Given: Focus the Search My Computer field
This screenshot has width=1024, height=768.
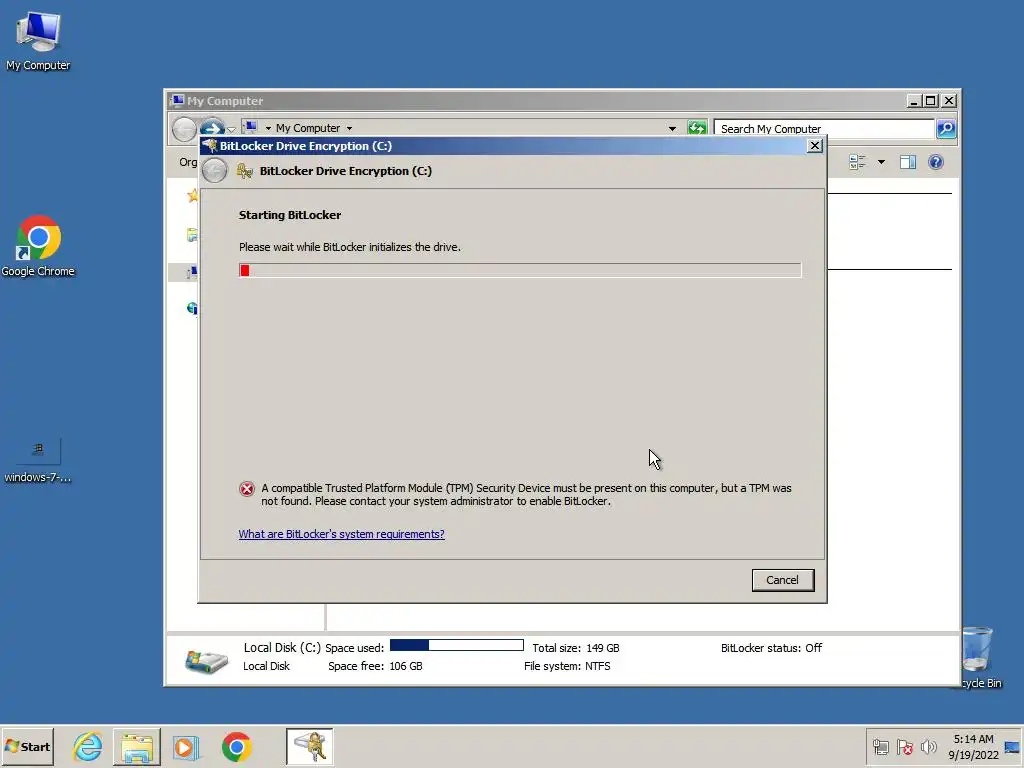Looking at the screenshot, I should tap(824, 129).
